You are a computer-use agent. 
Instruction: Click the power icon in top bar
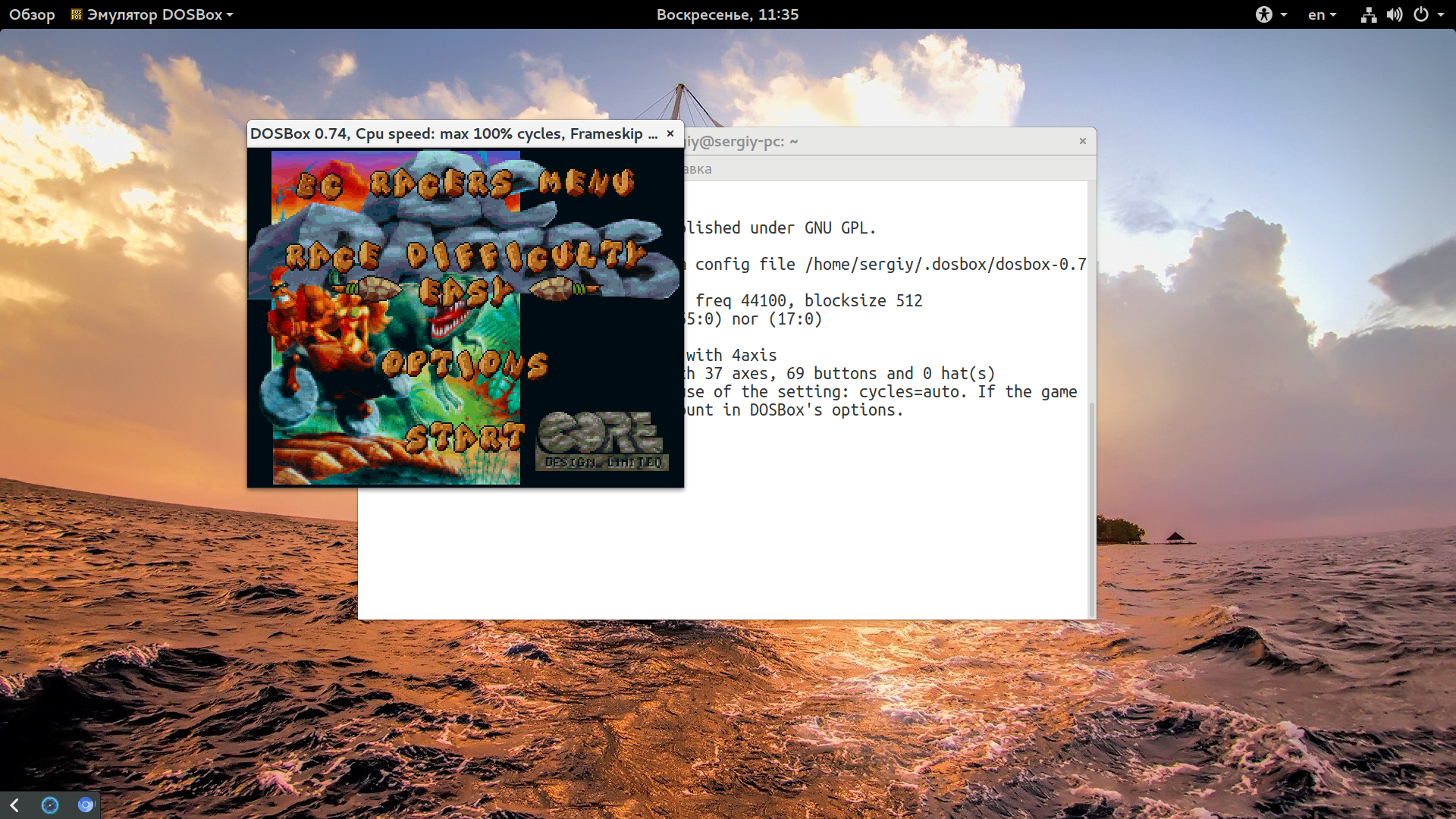click(1420, 14)
